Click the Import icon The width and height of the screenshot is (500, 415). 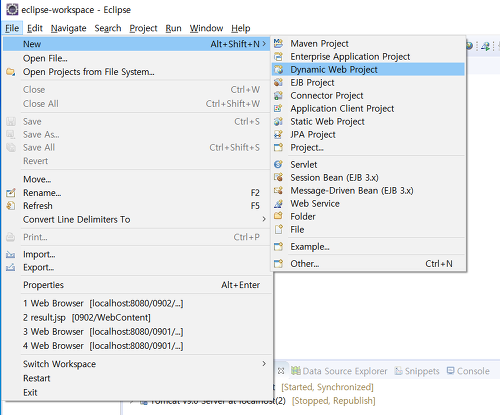[x=11, y=255]
